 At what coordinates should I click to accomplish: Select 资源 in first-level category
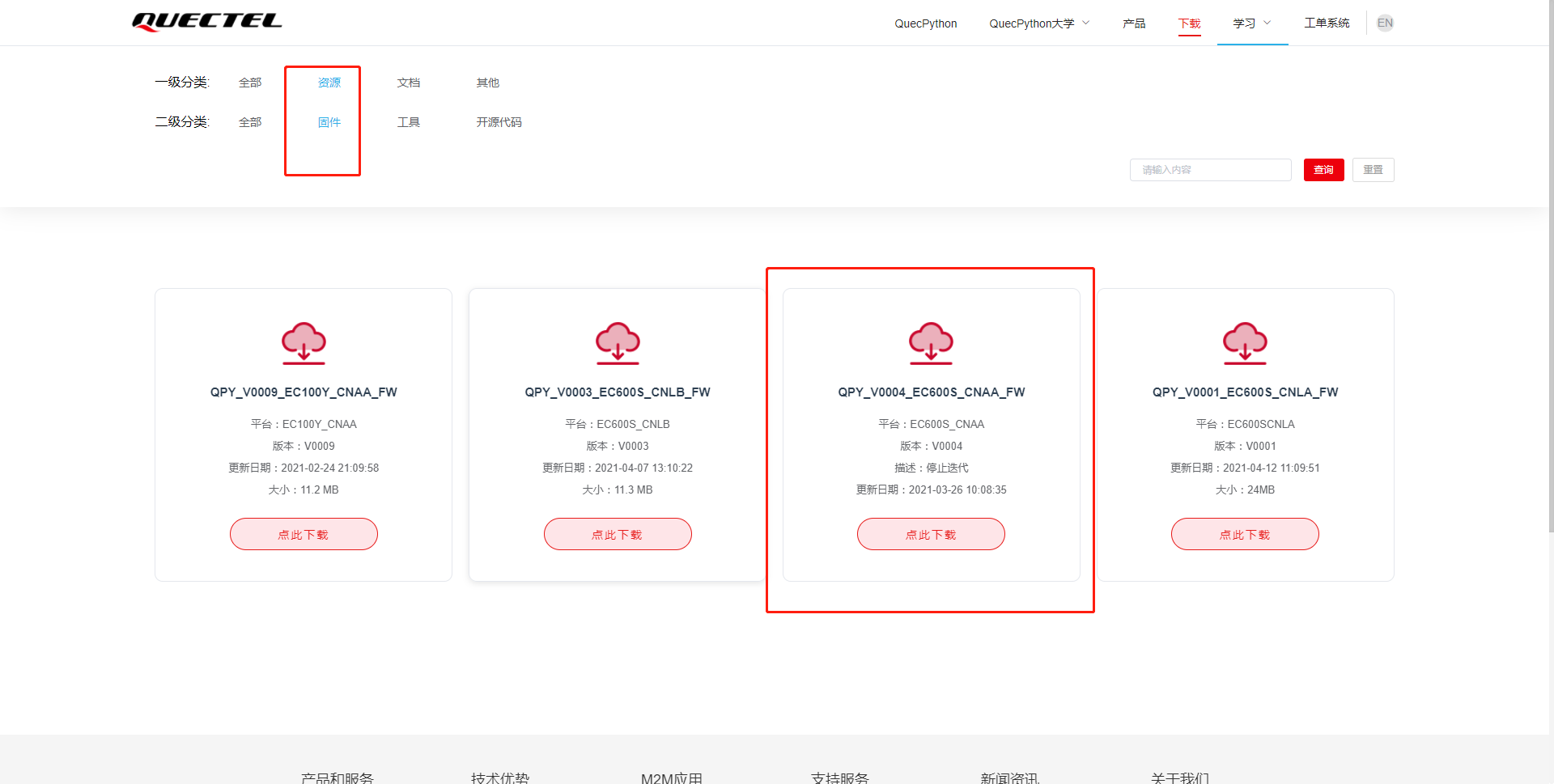tap(329, 83)
